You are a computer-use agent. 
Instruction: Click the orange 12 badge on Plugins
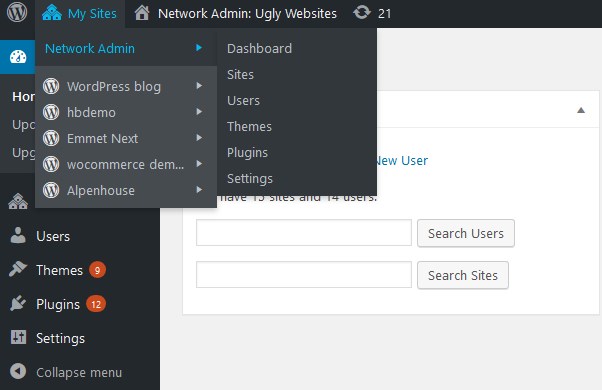pyautogui.click(x=96, y=304)
